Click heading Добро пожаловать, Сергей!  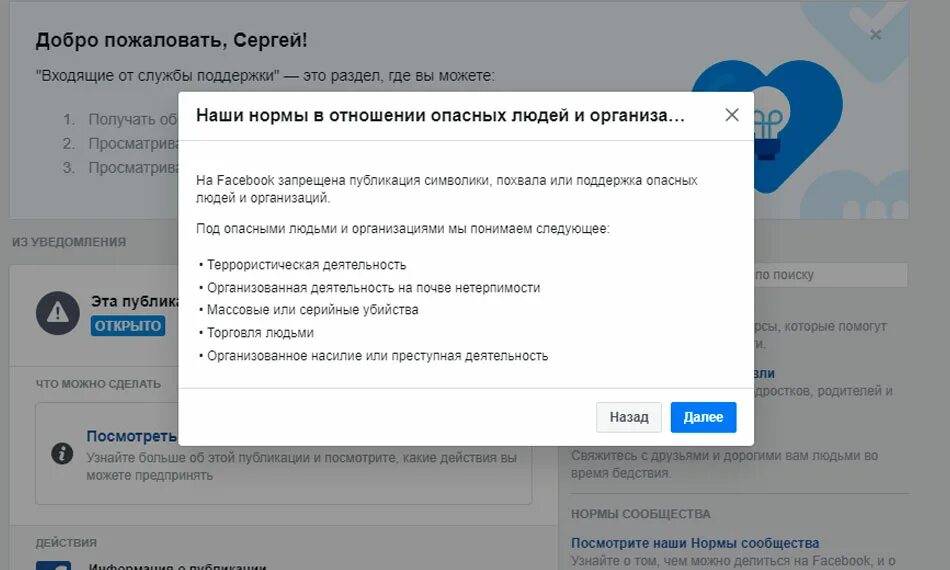[x=171, y=40]
